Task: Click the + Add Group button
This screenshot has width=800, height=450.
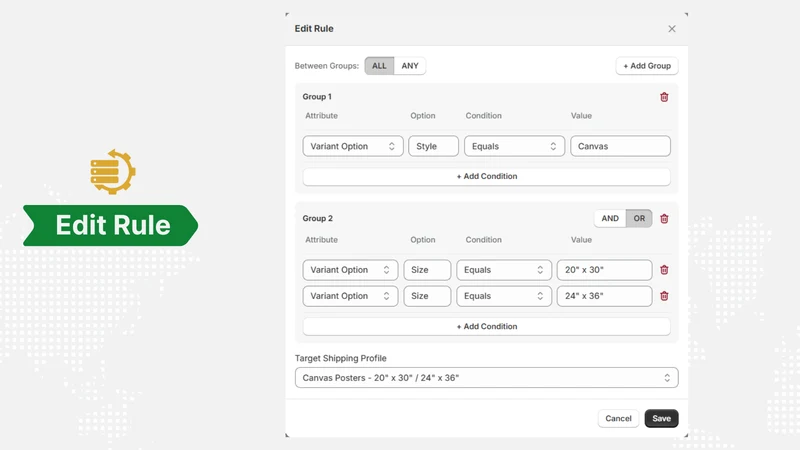Action: coord(647,66)
